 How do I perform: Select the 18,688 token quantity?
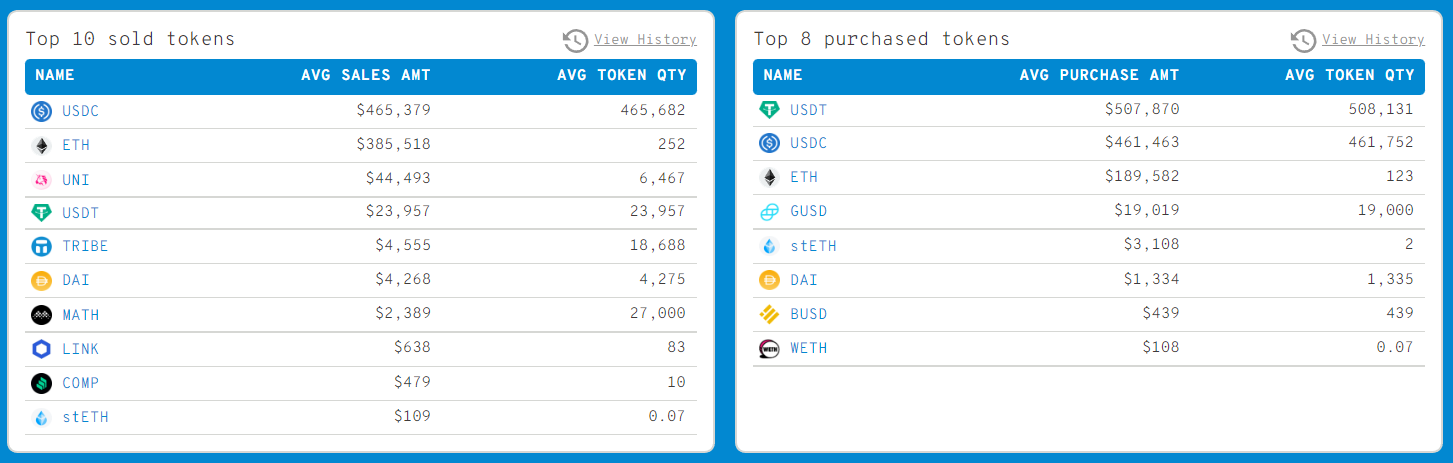tap(657, 245)
